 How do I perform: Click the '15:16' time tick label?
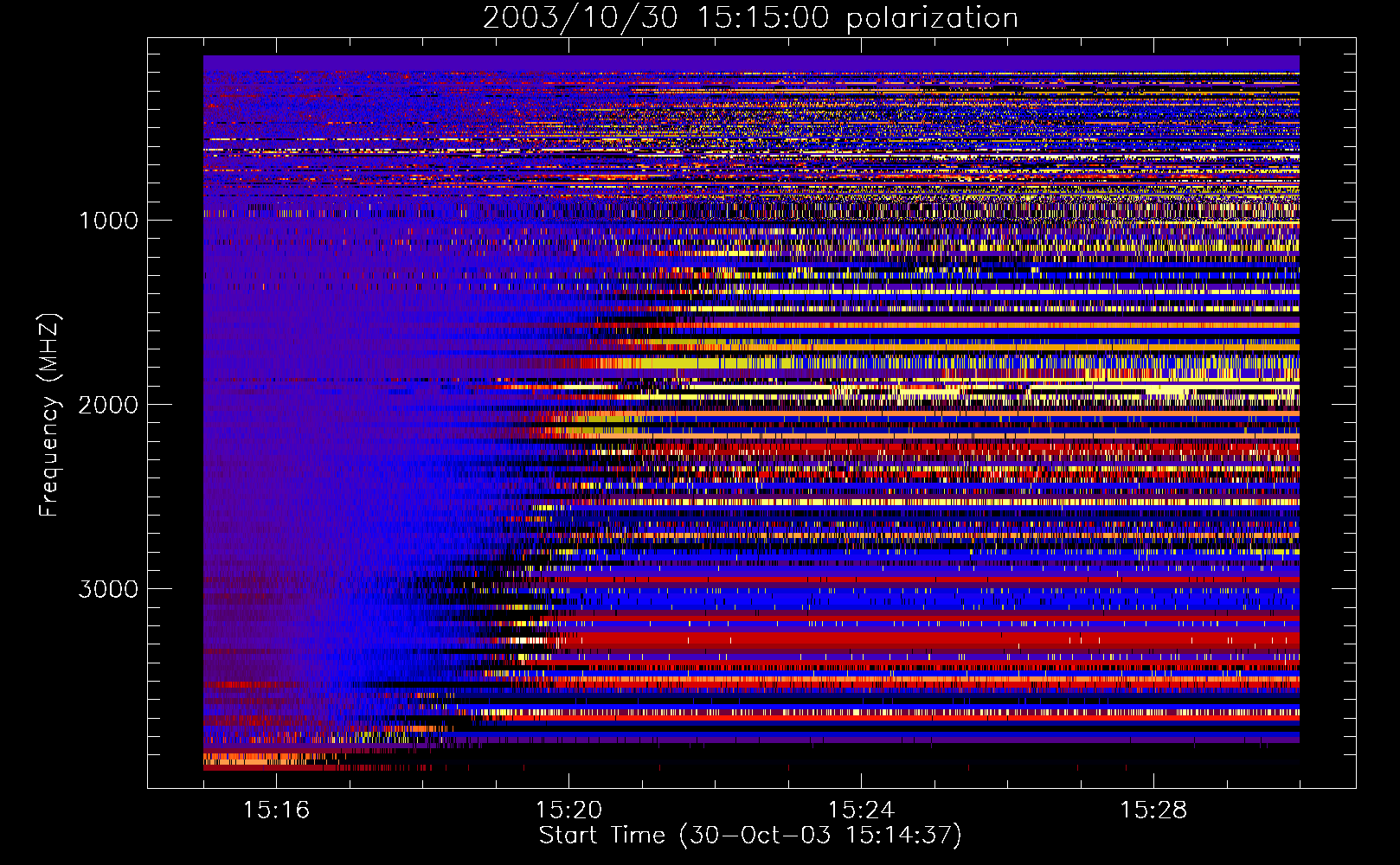coord(276,810)
